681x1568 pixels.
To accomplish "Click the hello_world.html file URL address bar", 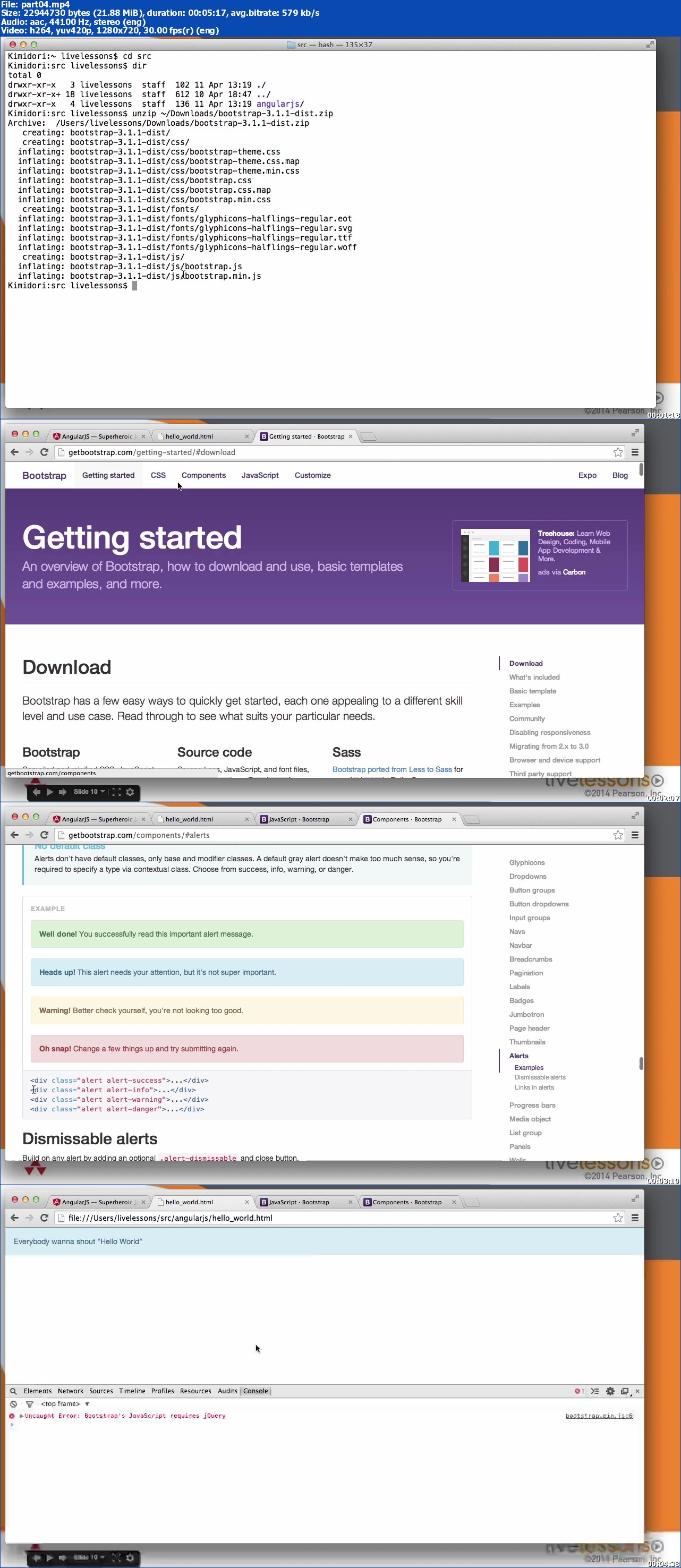I will click(x=340, y=1218).
